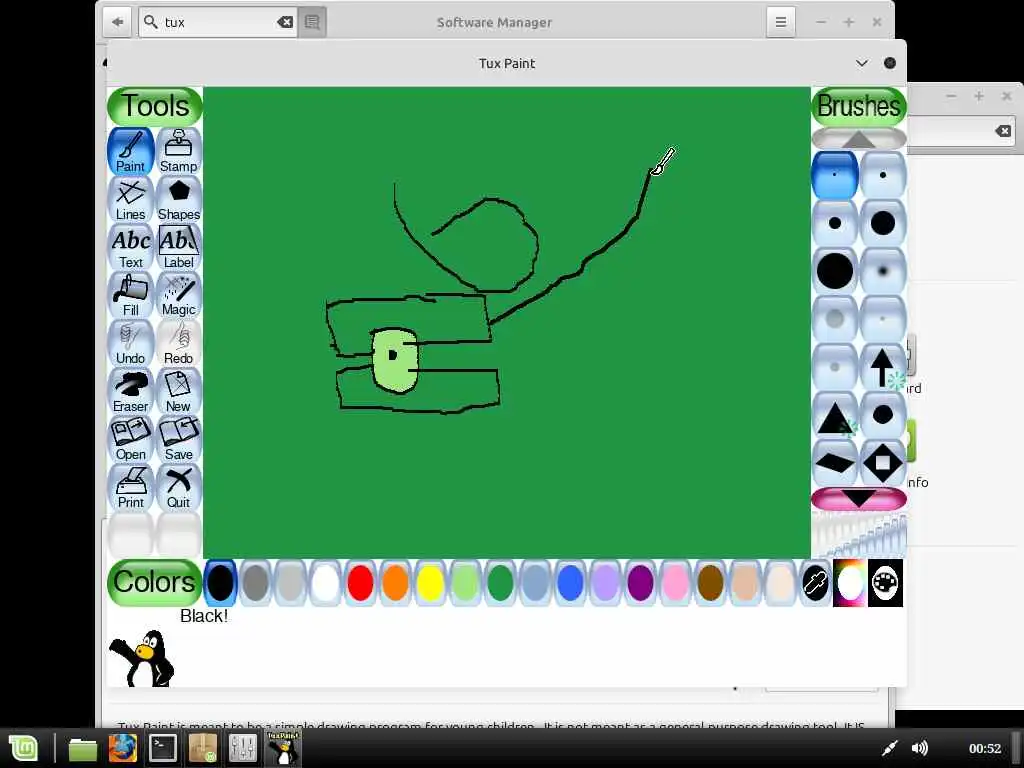Image resolution: width=1024 pixels, height=768 pixels.
Task: Pick the Fill bucket tool
Action: click(131, 295)
